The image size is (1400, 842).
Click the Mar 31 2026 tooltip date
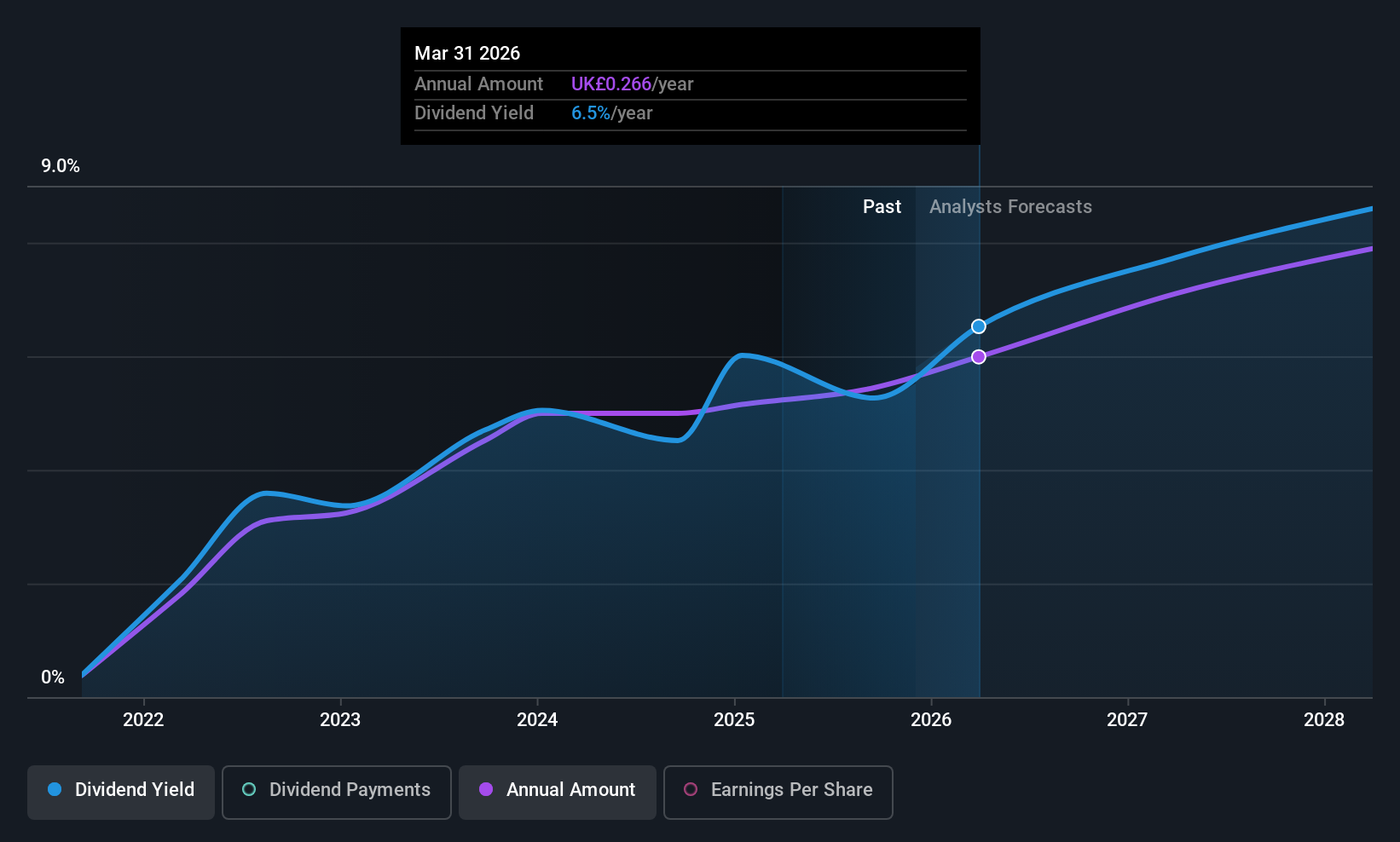467,54
